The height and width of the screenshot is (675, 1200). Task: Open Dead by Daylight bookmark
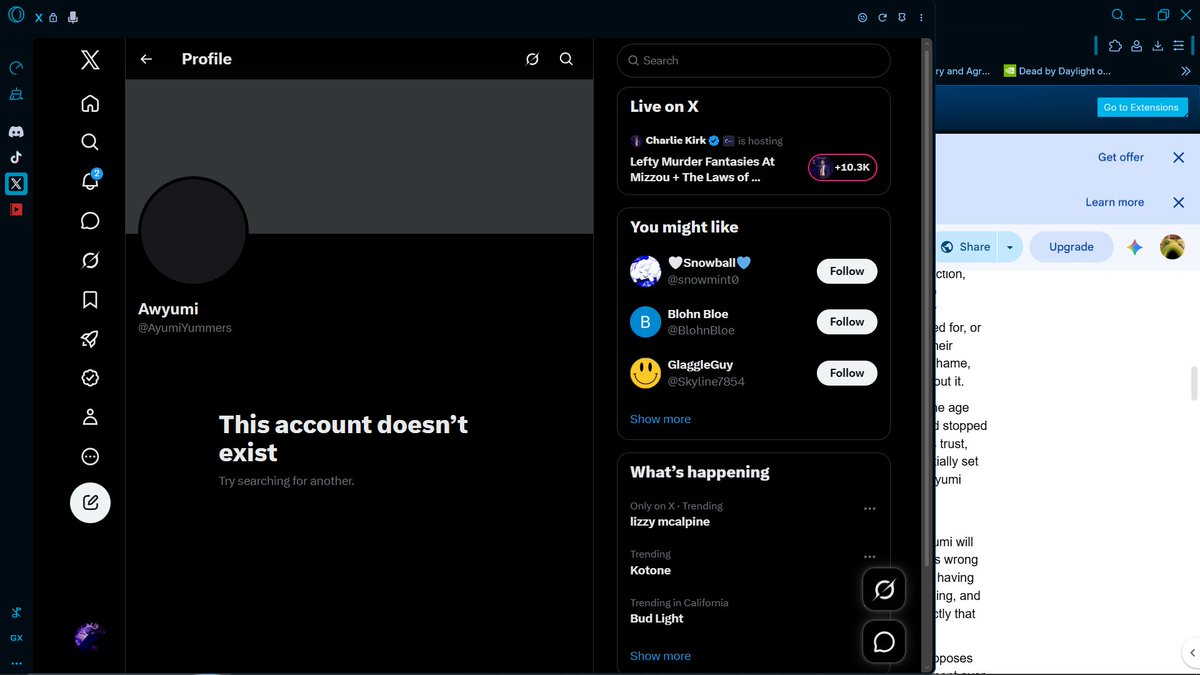[x=1057, y=71]
